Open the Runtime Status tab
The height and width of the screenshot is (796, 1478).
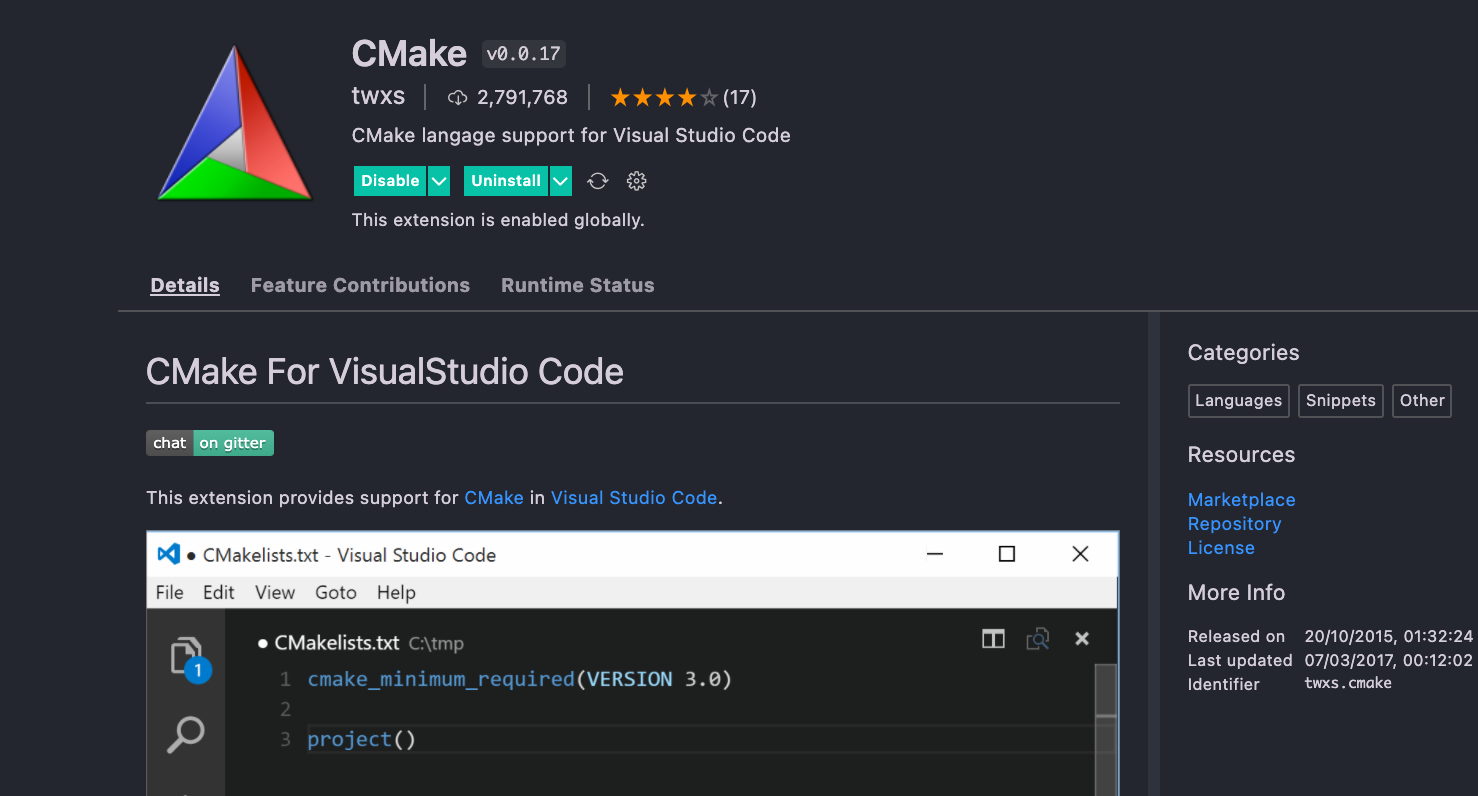click(578, 285)
